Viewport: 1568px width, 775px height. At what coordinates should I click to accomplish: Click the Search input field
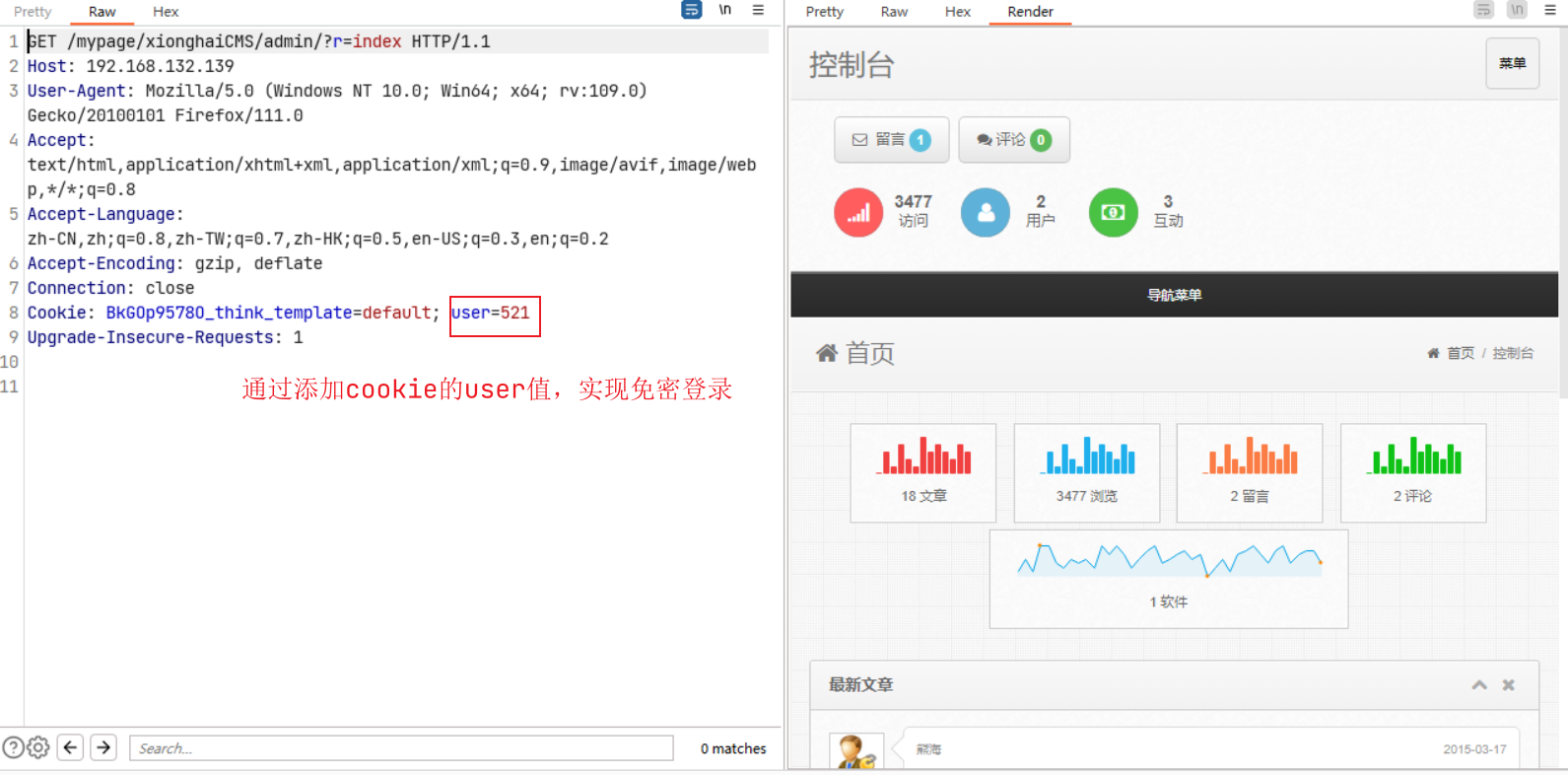pyautogui.click(x=401, y=748)
